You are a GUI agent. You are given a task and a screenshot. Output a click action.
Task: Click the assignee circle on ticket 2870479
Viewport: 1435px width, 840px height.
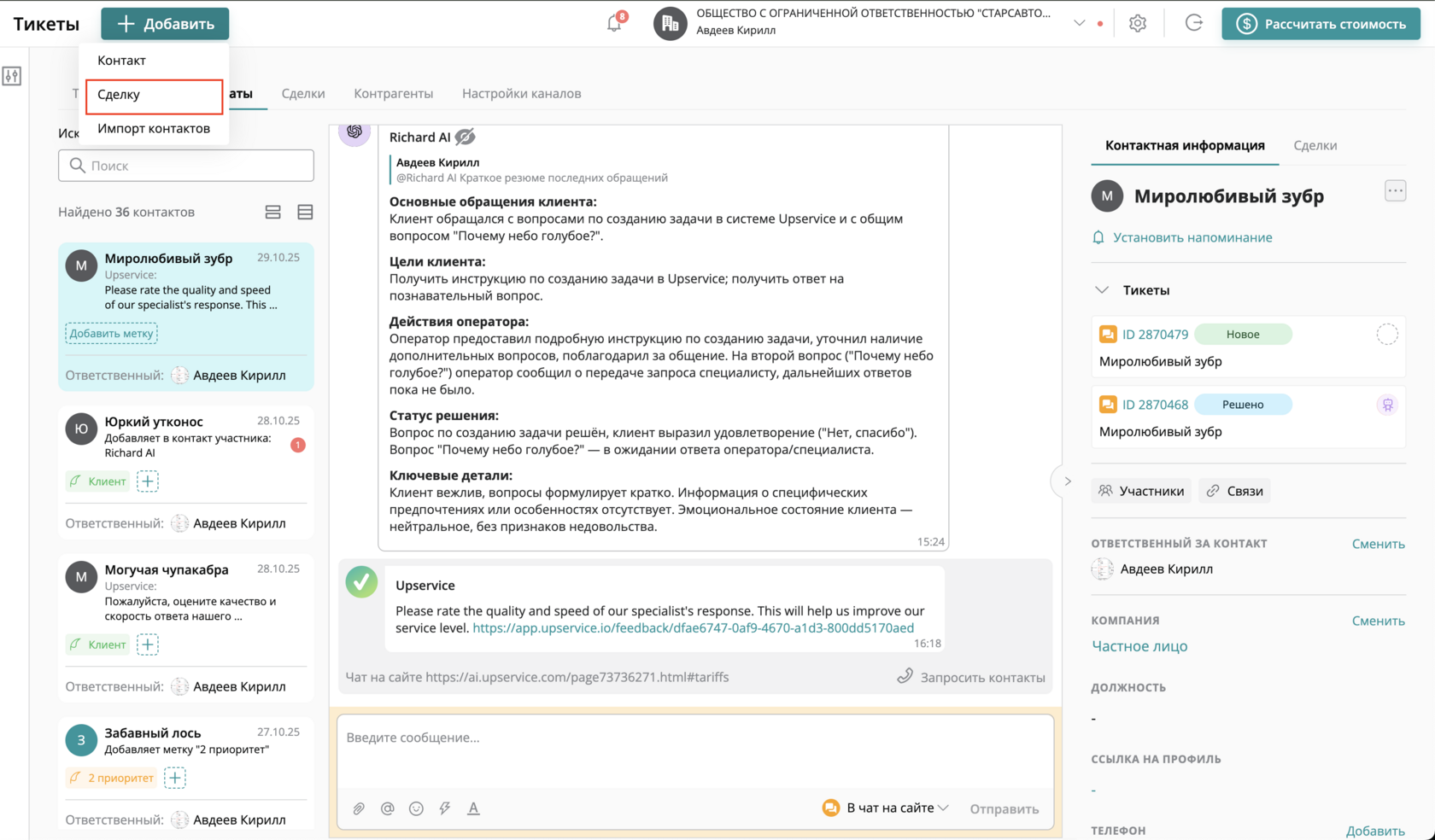1387,335
